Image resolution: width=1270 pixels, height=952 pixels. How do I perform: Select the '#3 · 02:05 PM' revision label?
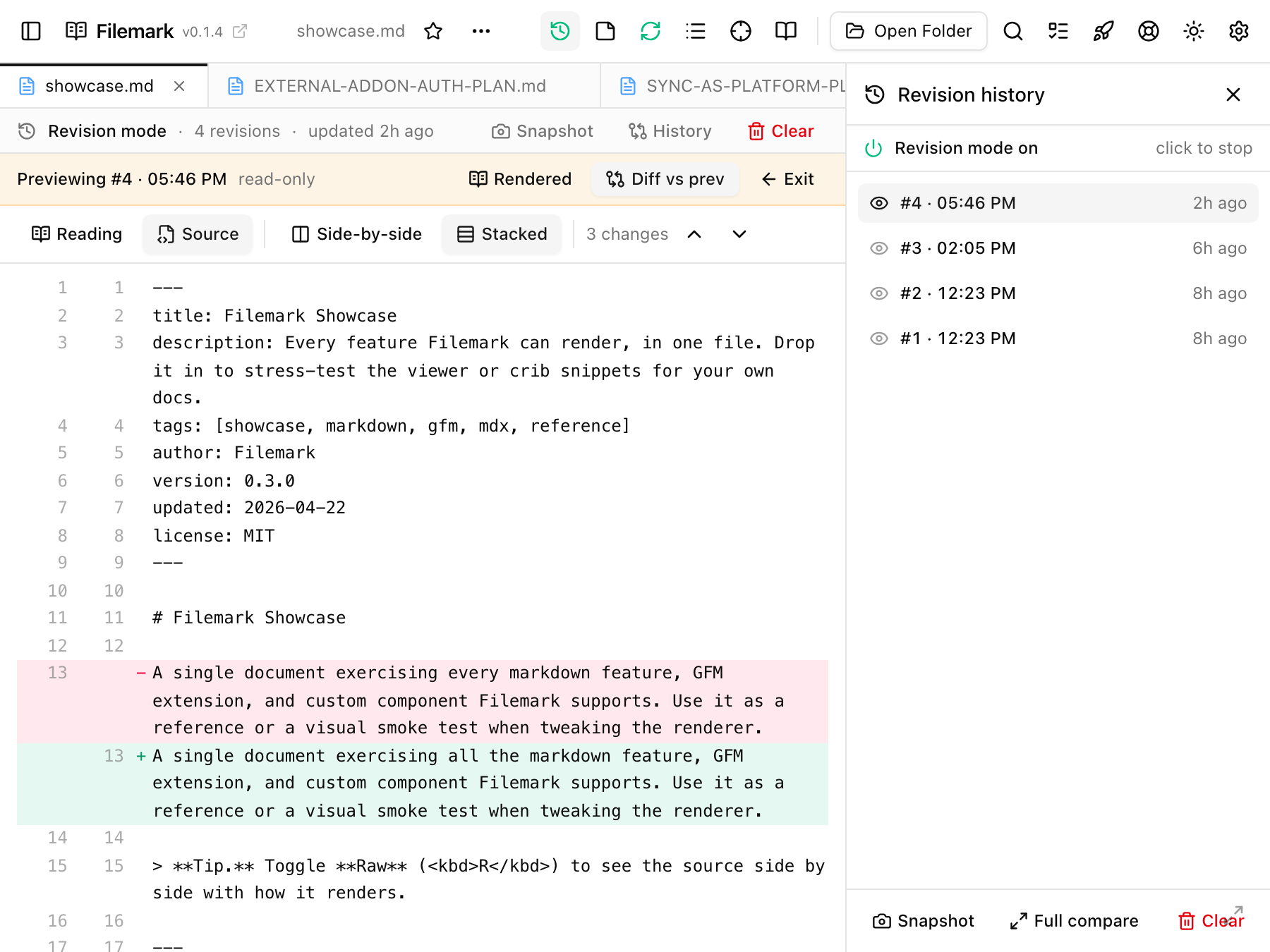coord(958,248)
